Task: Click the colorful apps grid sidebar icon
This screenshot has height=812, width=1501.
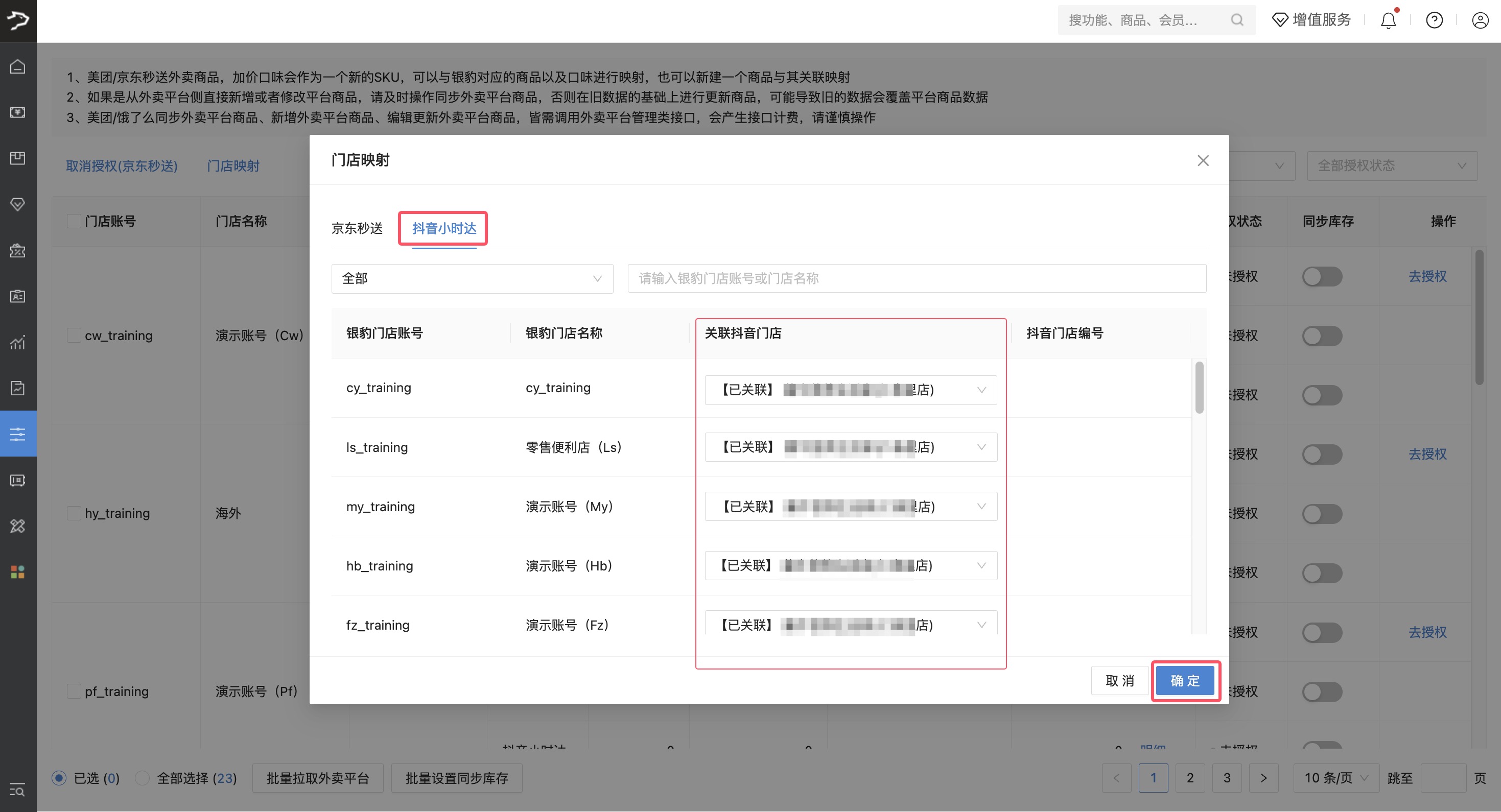Action: tap(17, 572)
